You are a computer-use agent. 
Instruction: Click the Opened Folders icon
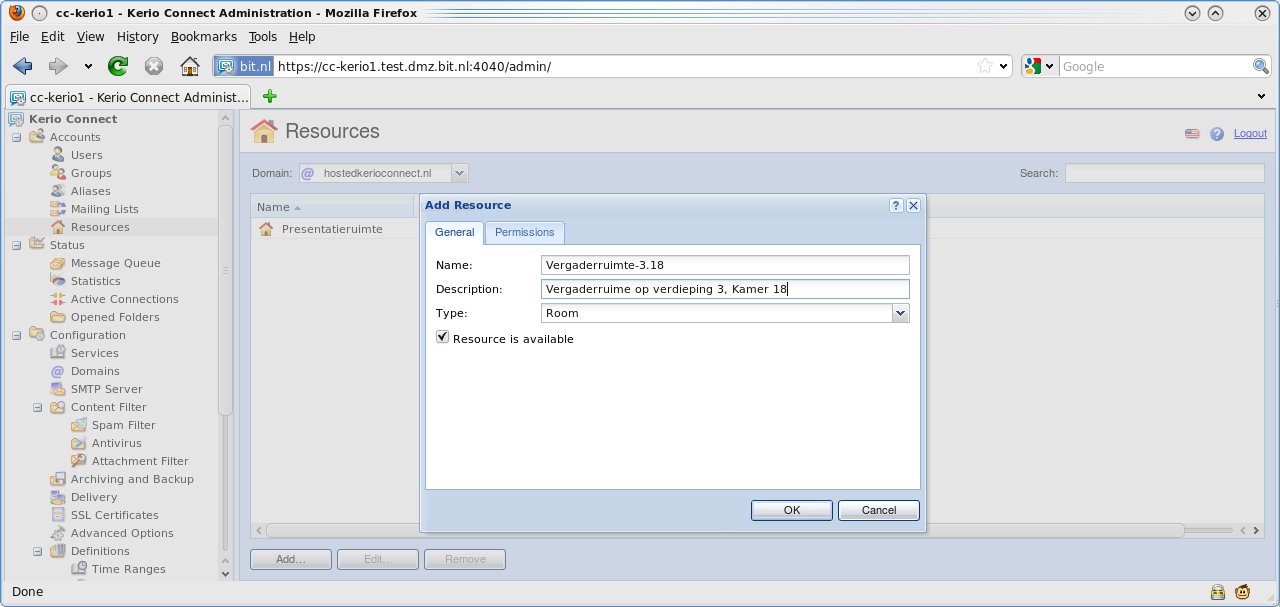[x=58, y=317]
